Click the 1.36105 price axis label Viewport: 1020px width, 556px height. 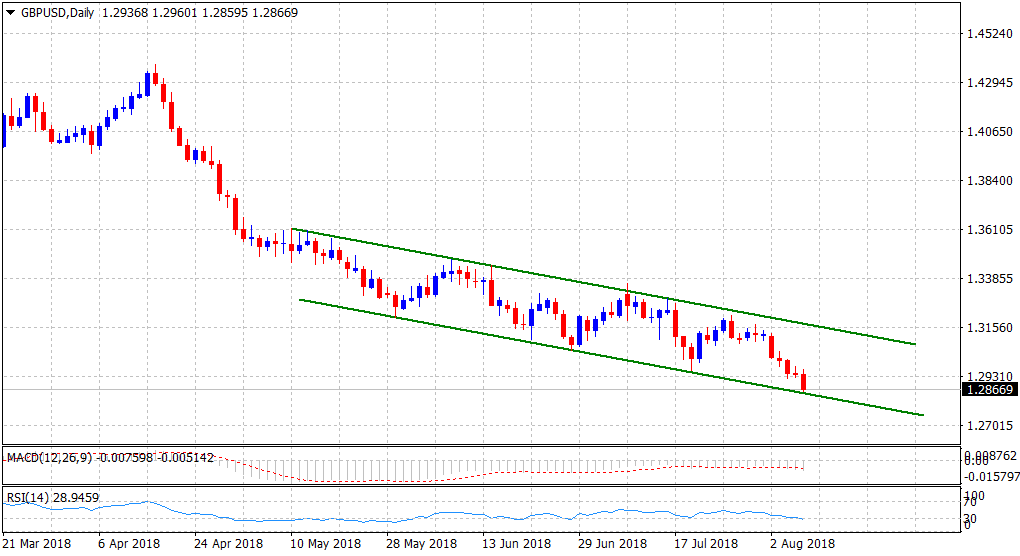tap(988, 230)
